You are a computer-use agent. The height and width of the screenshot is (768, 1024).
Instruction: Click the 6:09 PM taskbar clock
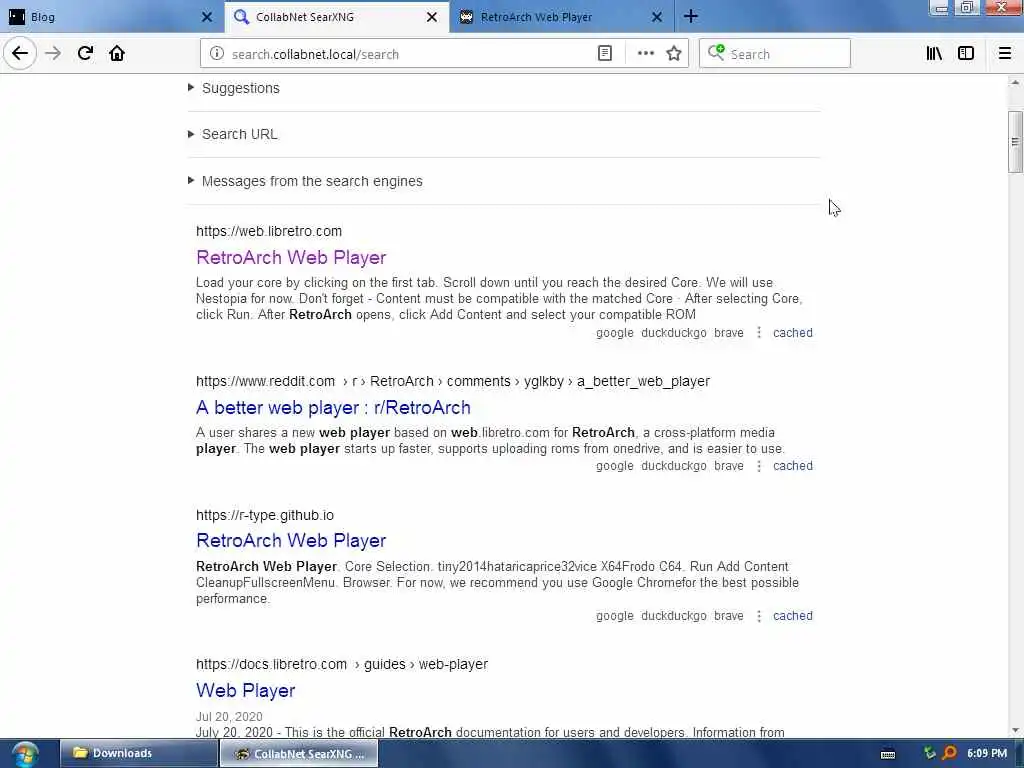click(x=987, y=753)
